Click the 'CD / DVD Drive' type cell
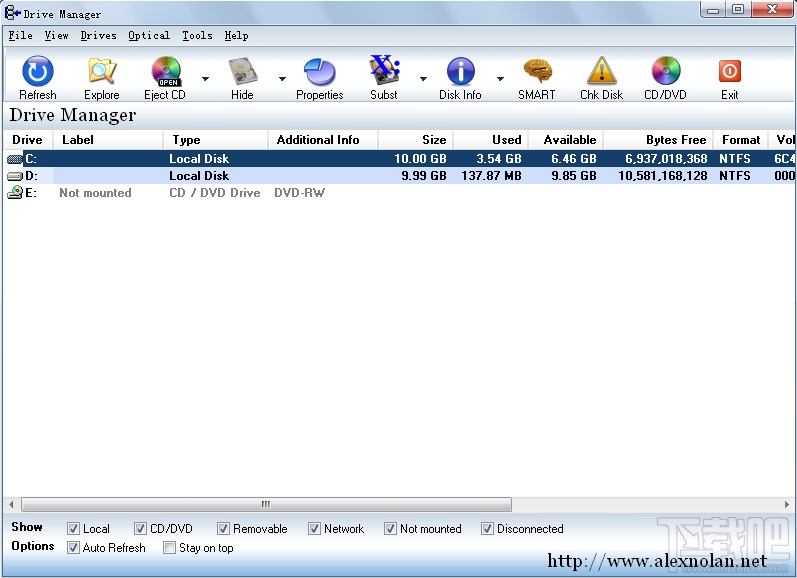The width and height of the screenshot is (797, 578). (214, 193)
